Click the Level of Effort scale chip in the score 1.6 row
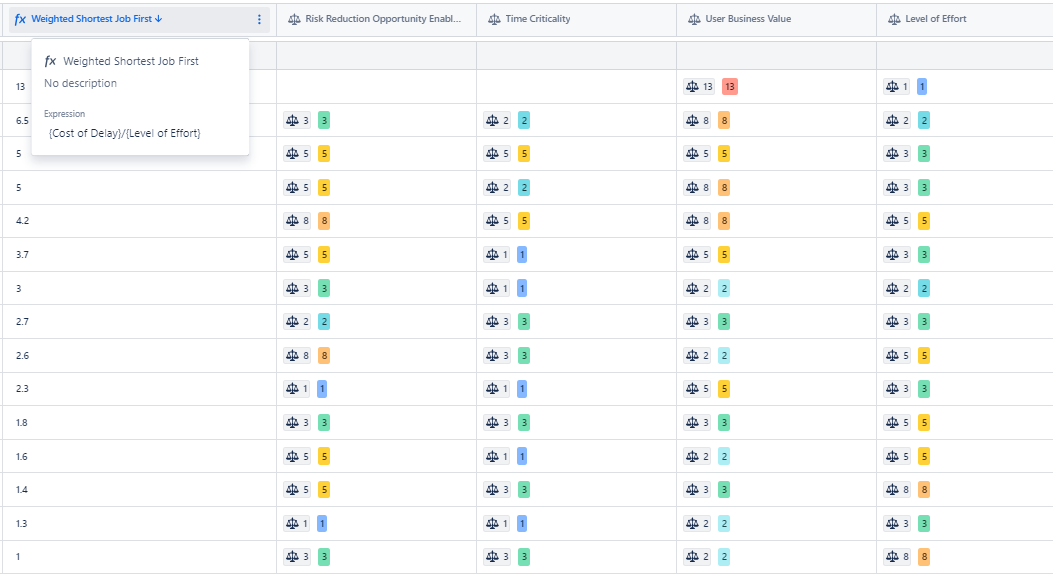Viewport: 1053px width, 574px height. 897,456
